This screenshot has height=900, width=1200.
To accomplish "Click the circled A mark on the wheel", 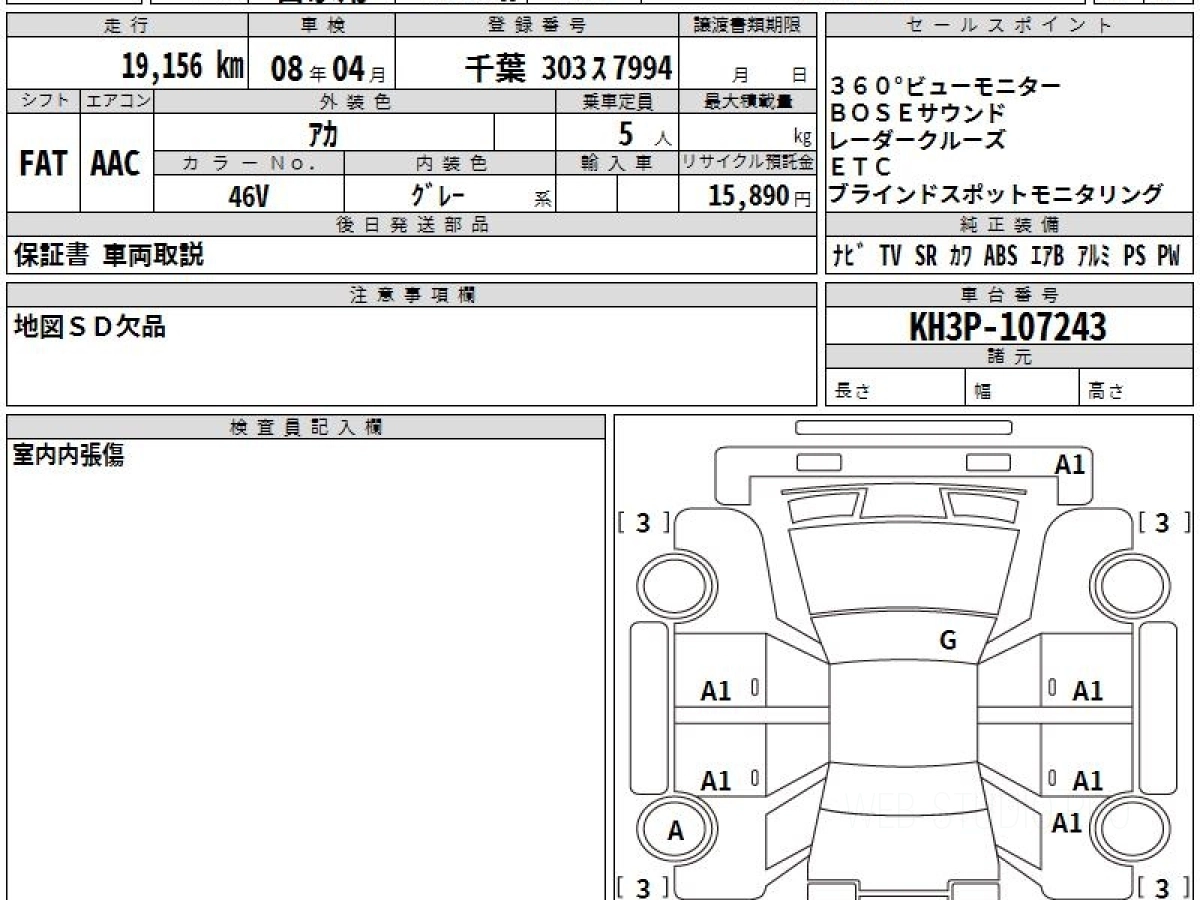I will (676, 830).
